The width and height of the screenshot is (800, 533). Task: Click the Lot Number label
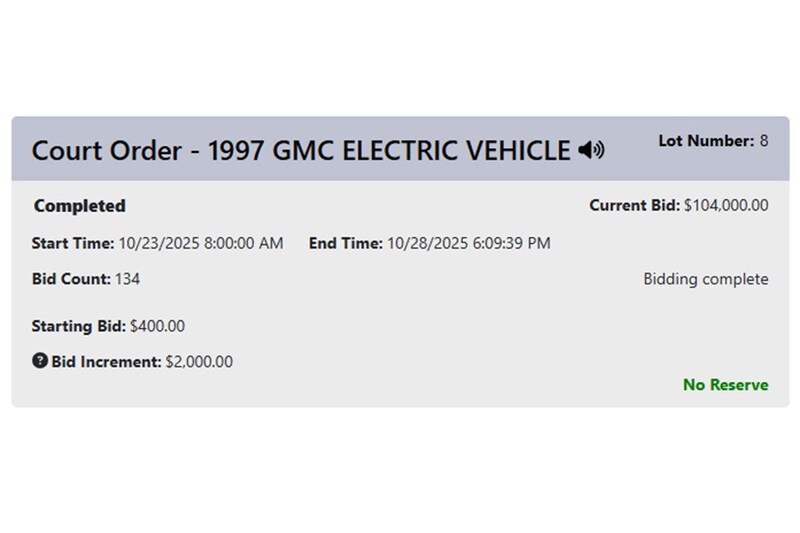(x=705, y=141)
